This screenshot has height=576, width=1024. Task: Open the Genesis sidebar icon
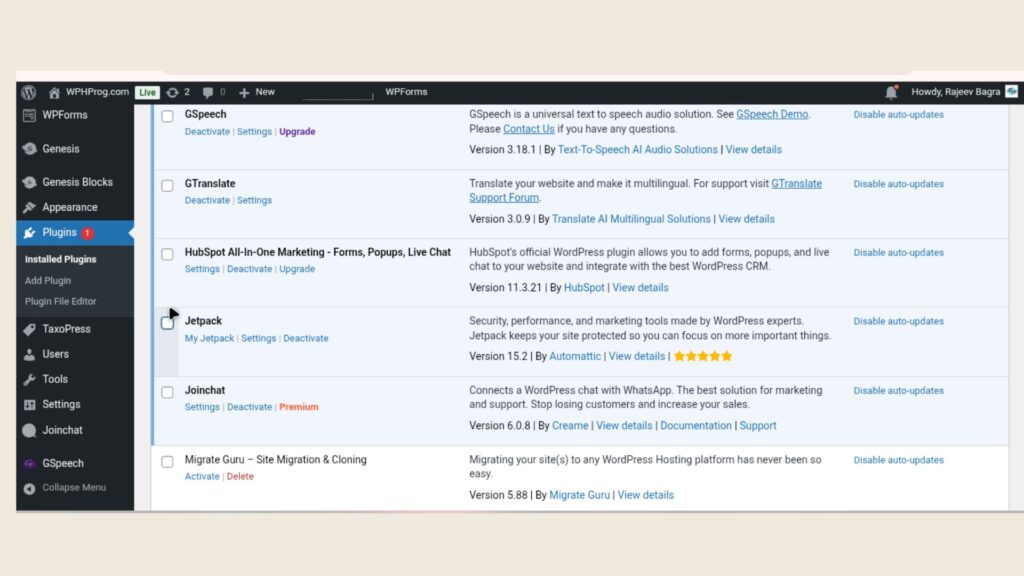point(30,149)
